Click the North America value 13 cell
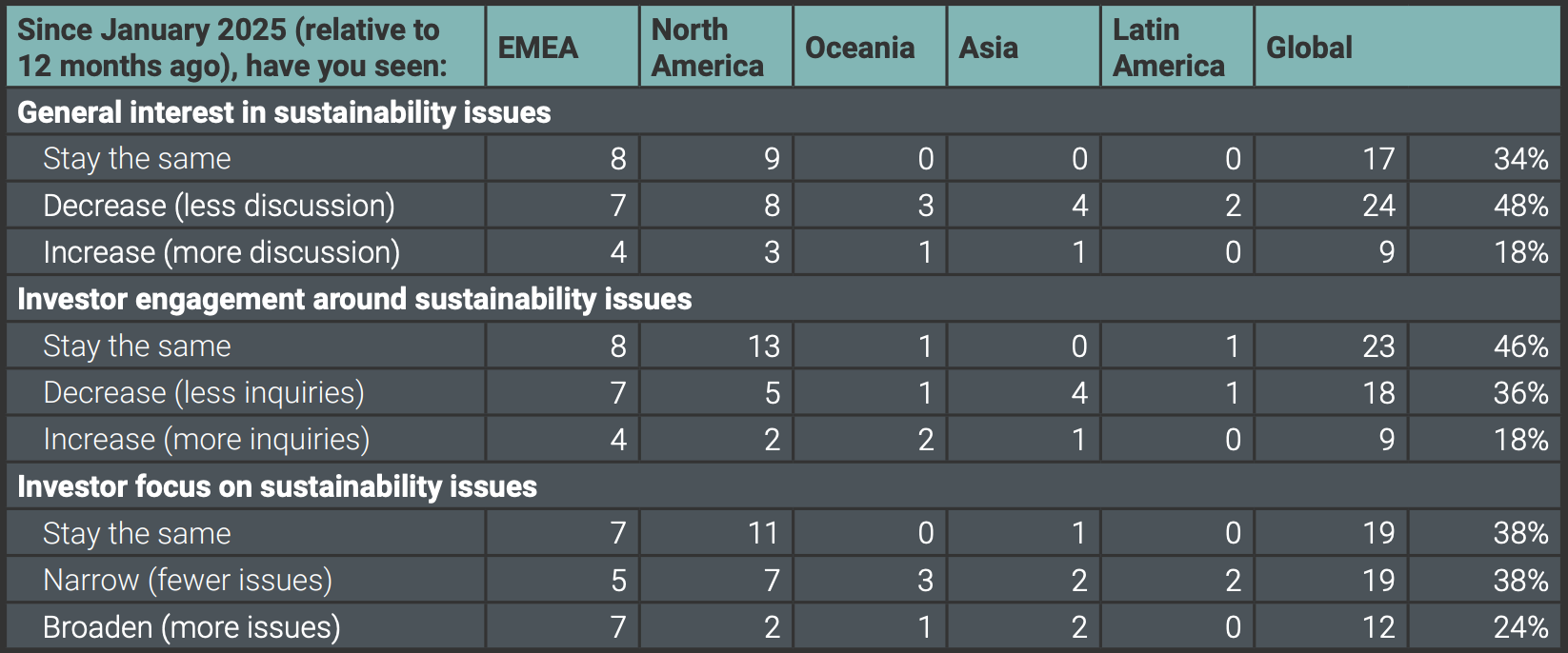Viewport: 1568px width, 653px height. coord(763,346)
